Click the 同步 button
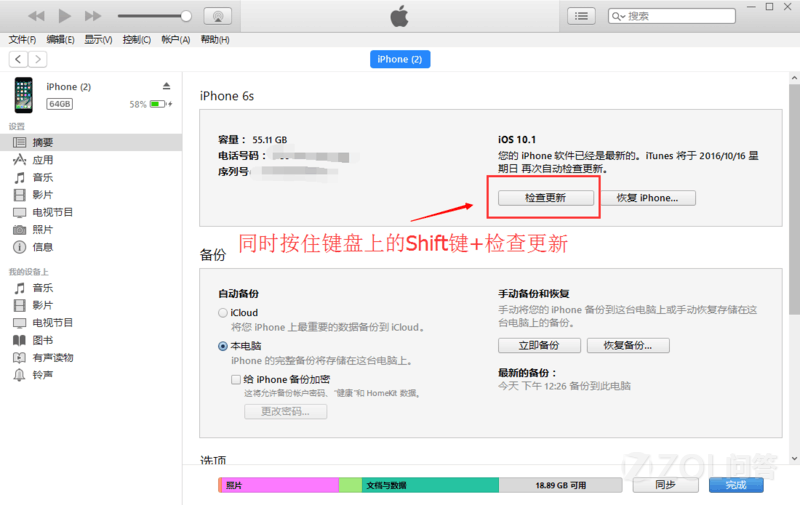Screen dimensions: 800x505 [665, 485]
